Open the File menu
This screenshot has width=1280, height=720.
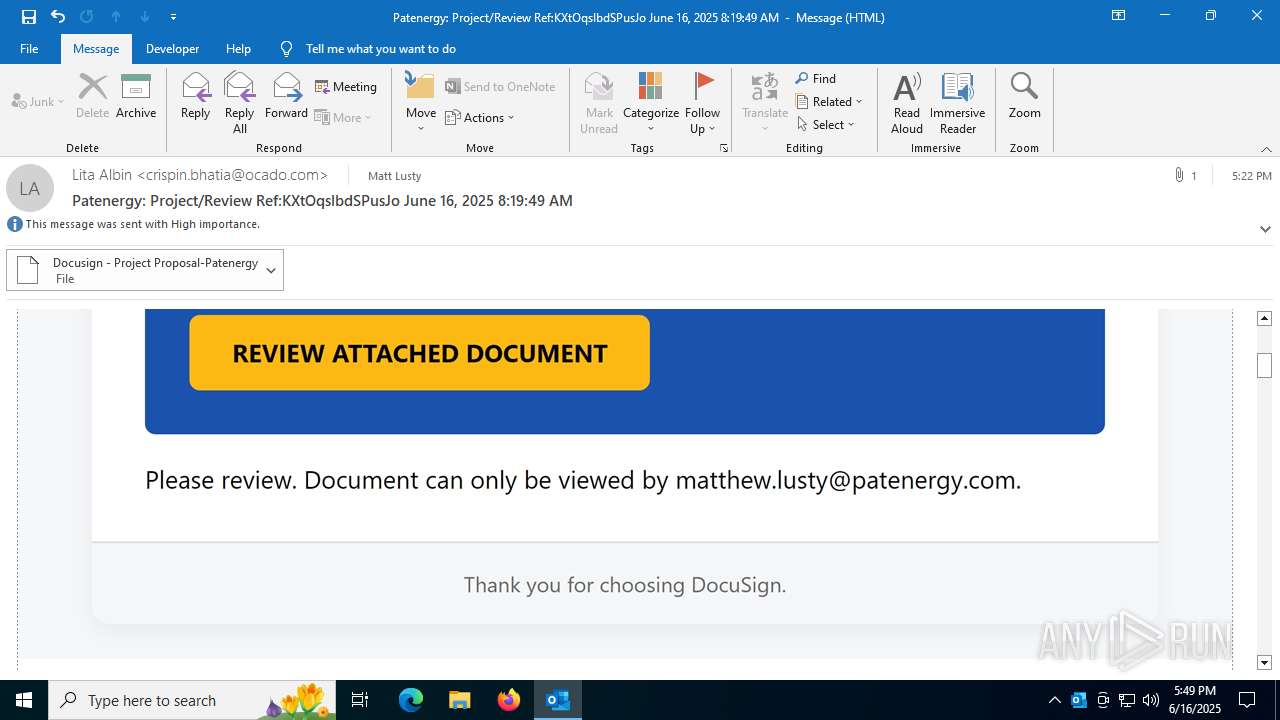[29, 48]
